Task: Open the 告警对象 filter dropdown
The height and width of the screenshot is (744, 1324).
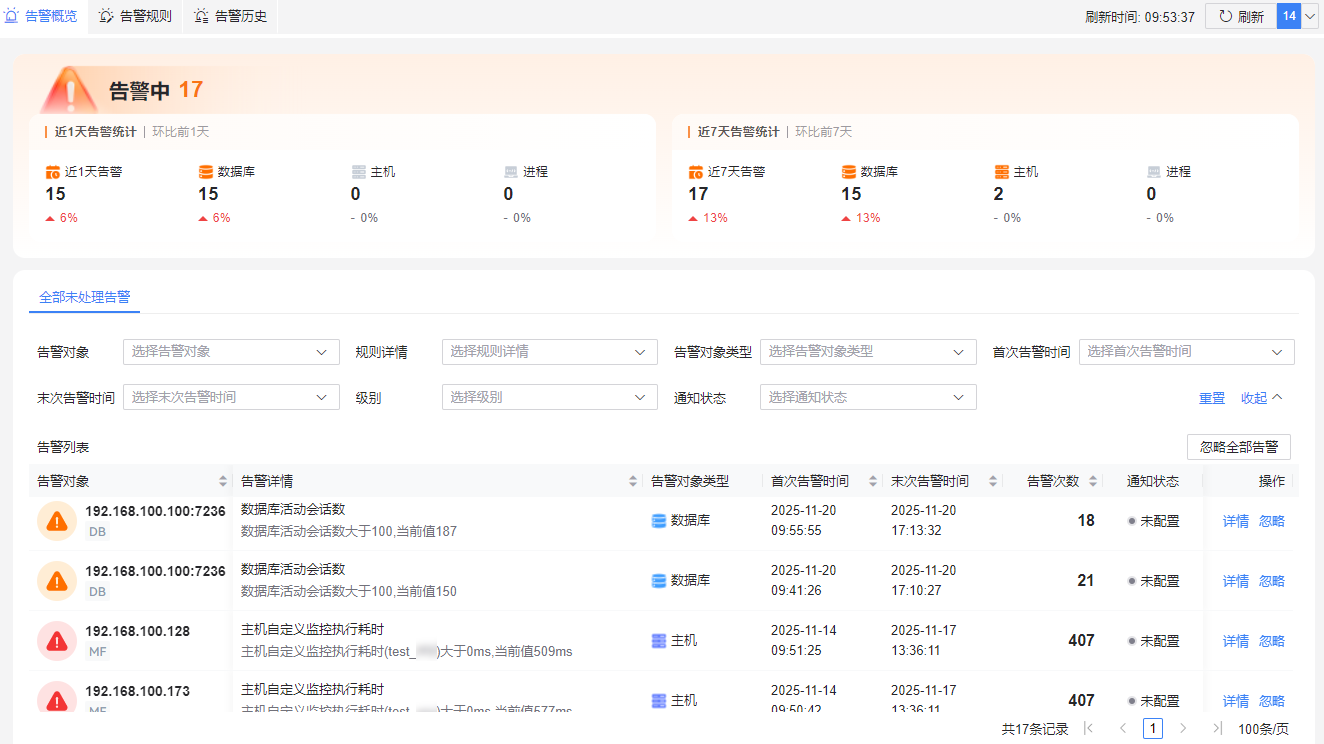Action: tap(231, 352)
